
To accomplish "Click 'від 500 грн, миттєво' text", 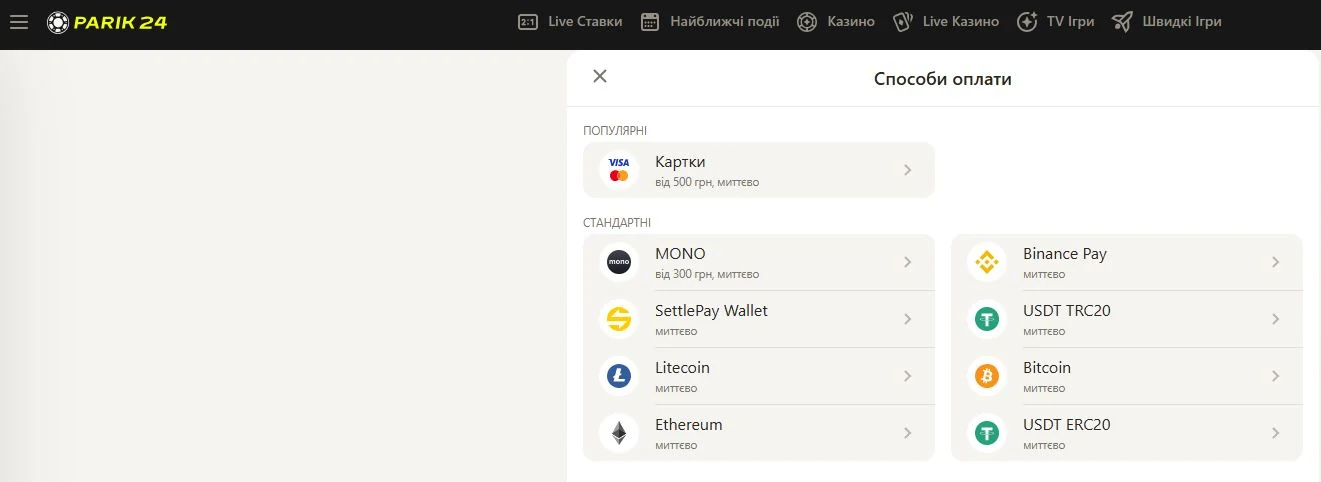I will click(707, 183).
